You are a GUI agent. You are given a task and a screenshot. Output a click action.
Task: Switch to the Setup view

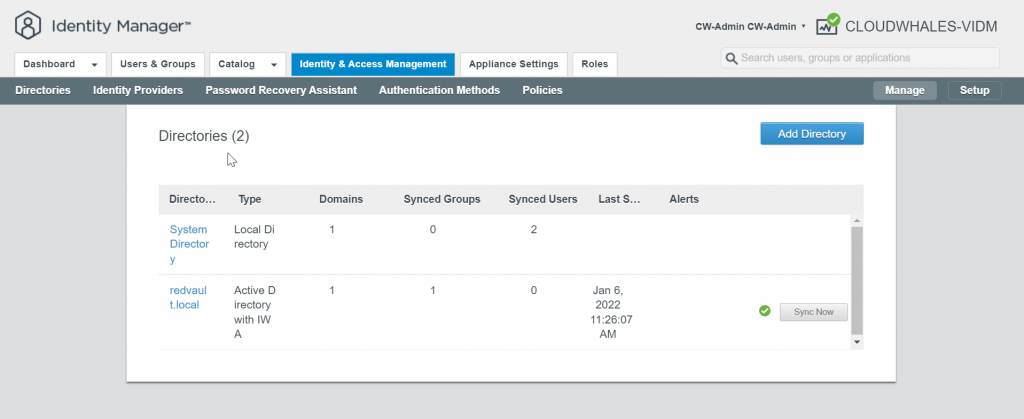974,91
